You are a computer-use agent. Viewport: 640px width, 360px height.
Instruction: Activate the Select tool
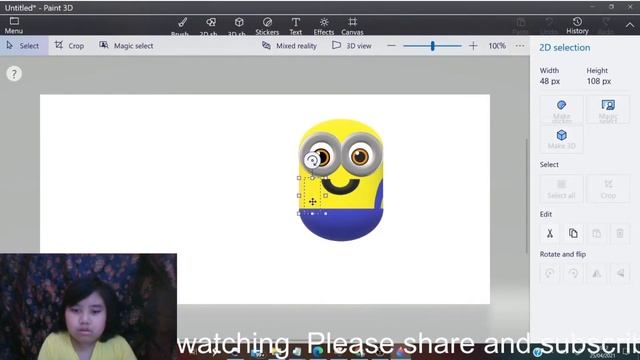click(23, 46)
